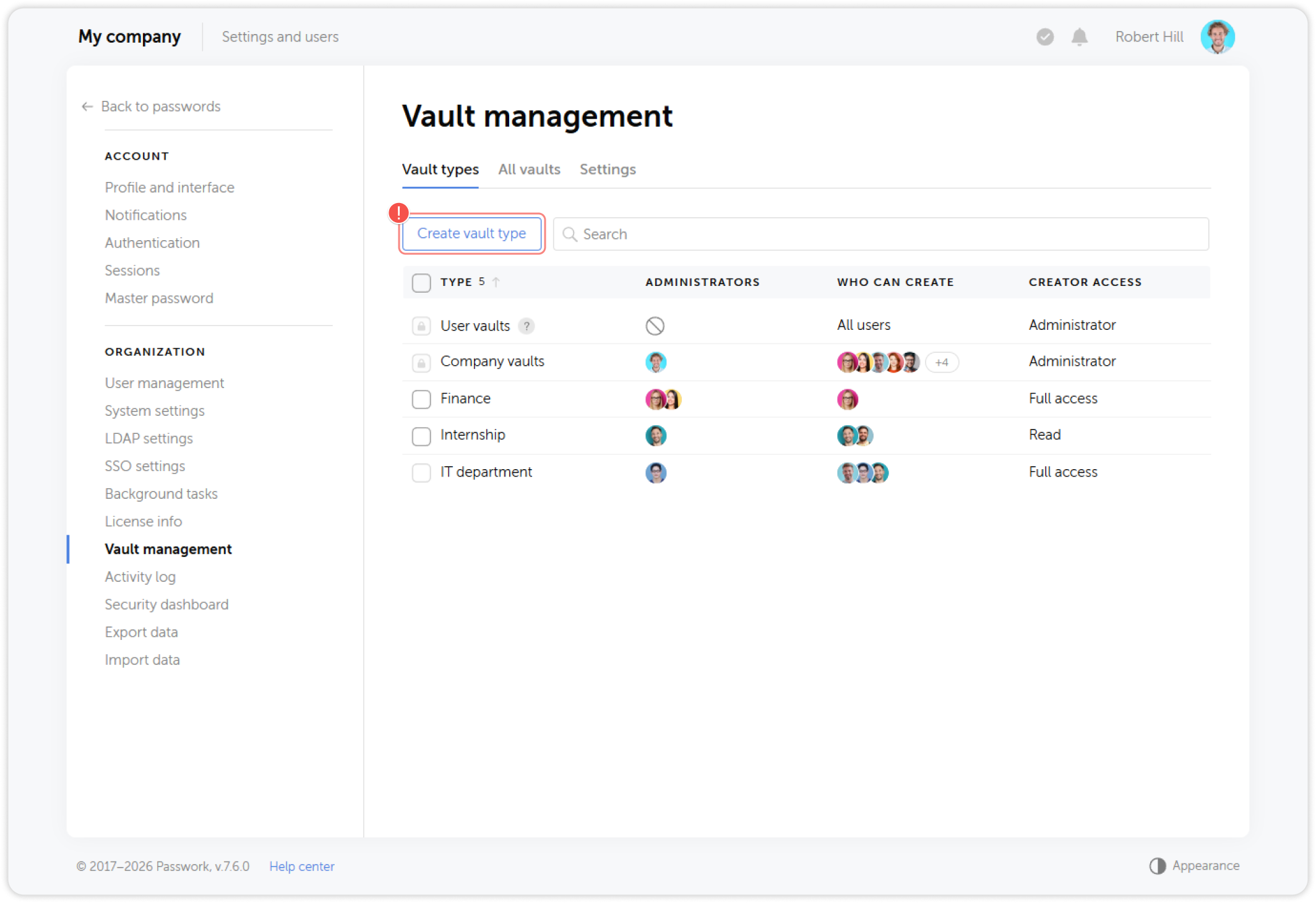Image resolution: width=1316 pixels, height=903 pixels.
Task: Click the help question mark beside User vaults
Action: (526, 326)
